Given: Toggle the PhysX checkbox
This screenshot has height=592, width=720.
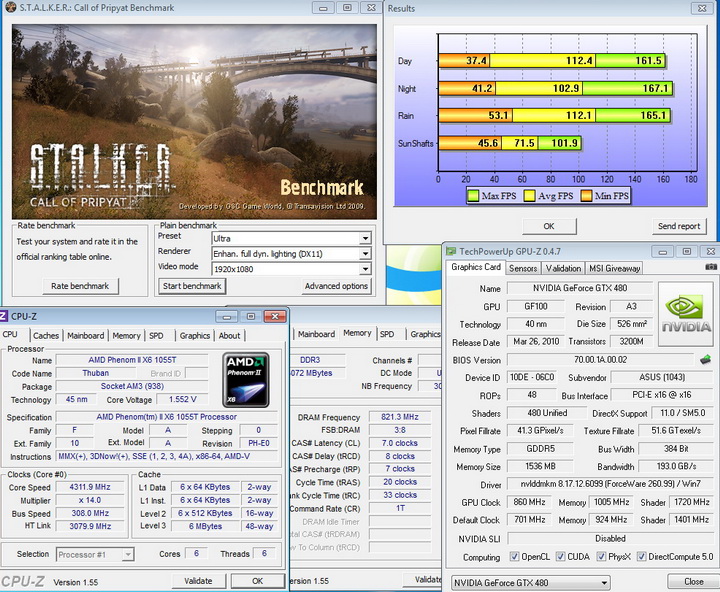Looking at the screenshot, I should 601,557.
